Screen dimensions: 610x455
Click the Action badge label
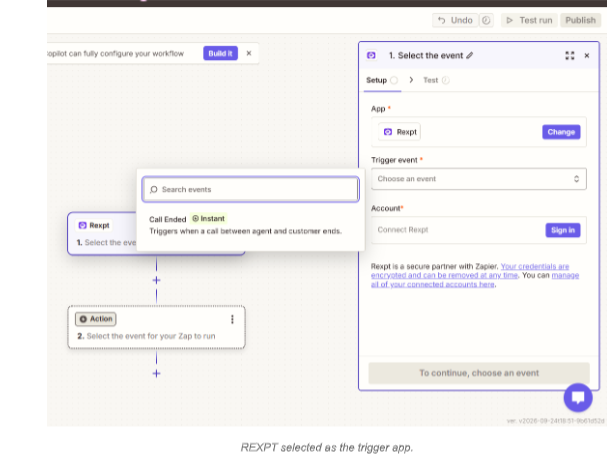pyautogui.click(x=96, y=319)
